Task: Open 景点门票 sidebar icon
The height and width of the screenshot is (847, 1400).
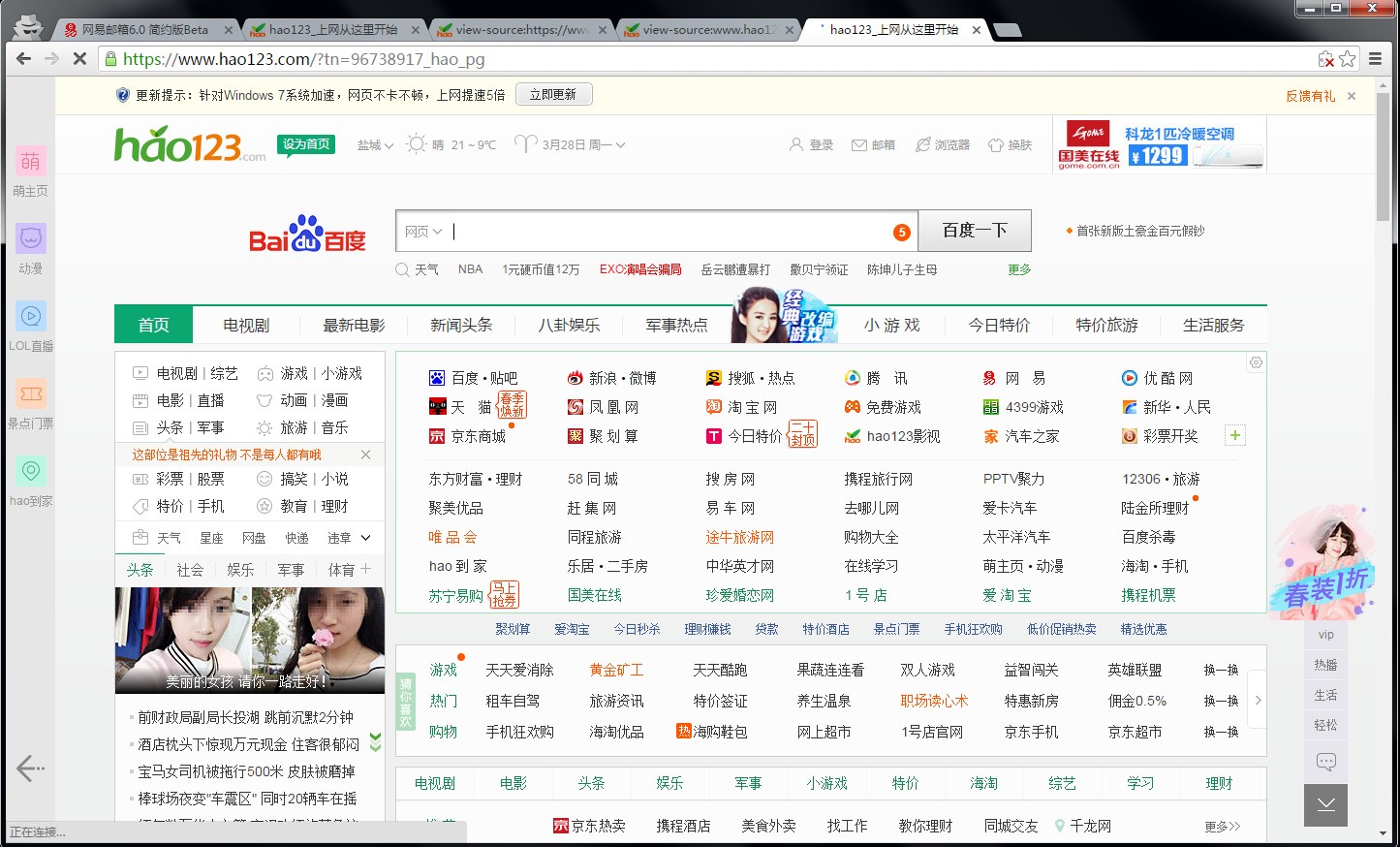Action: [x=30, y=404]
